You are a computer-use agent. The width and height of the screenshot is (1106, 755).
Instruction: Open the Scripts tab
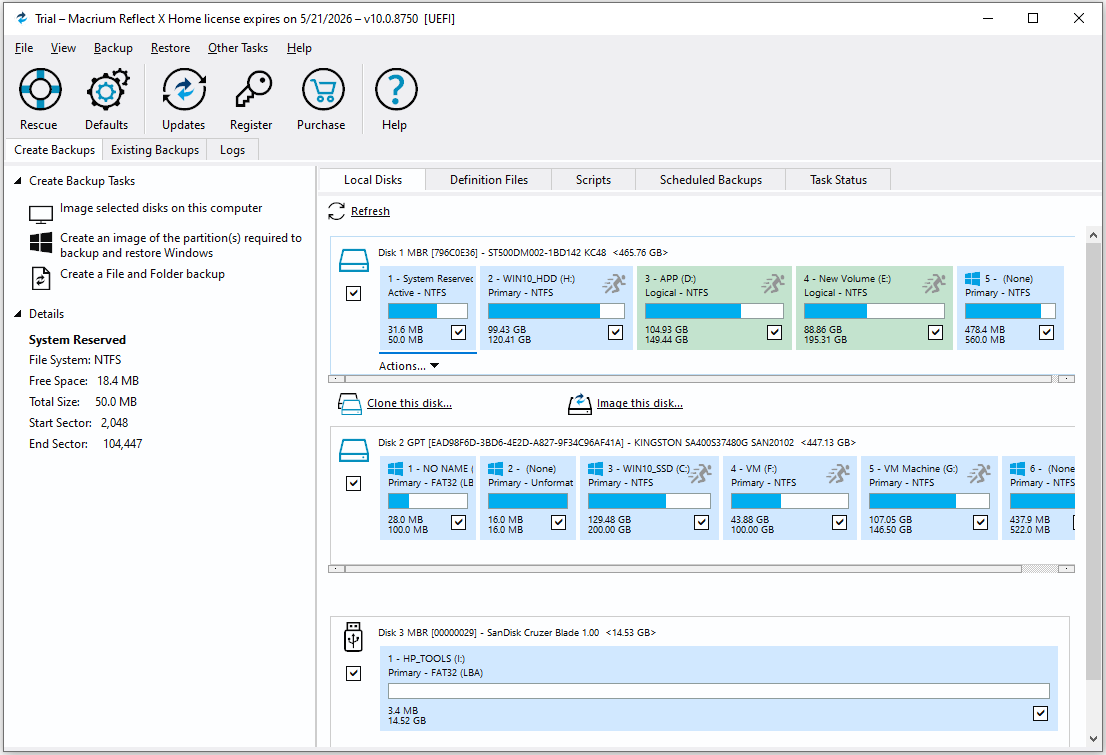(x=593, y=180)
